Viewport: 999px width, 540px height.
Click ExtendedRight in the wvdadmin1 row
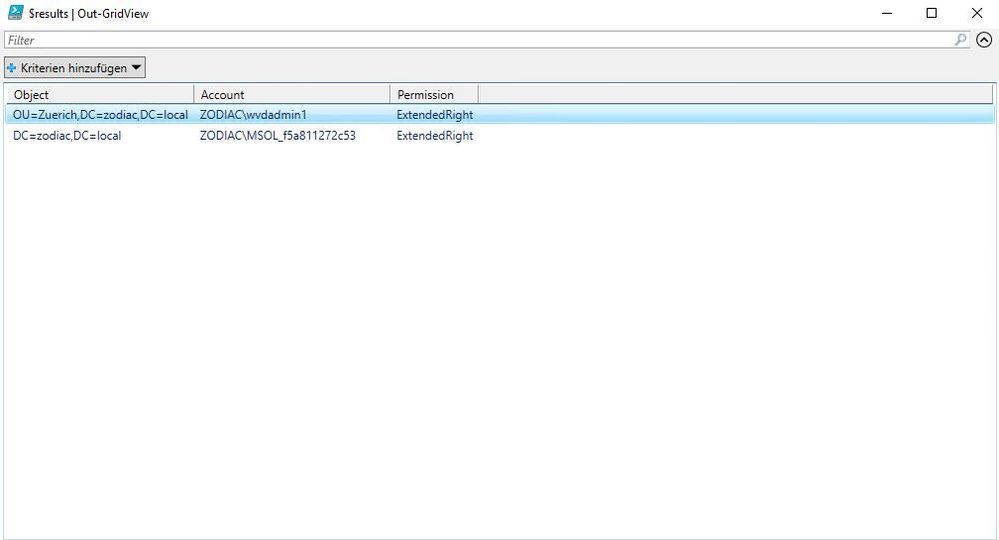pos(435,115)
